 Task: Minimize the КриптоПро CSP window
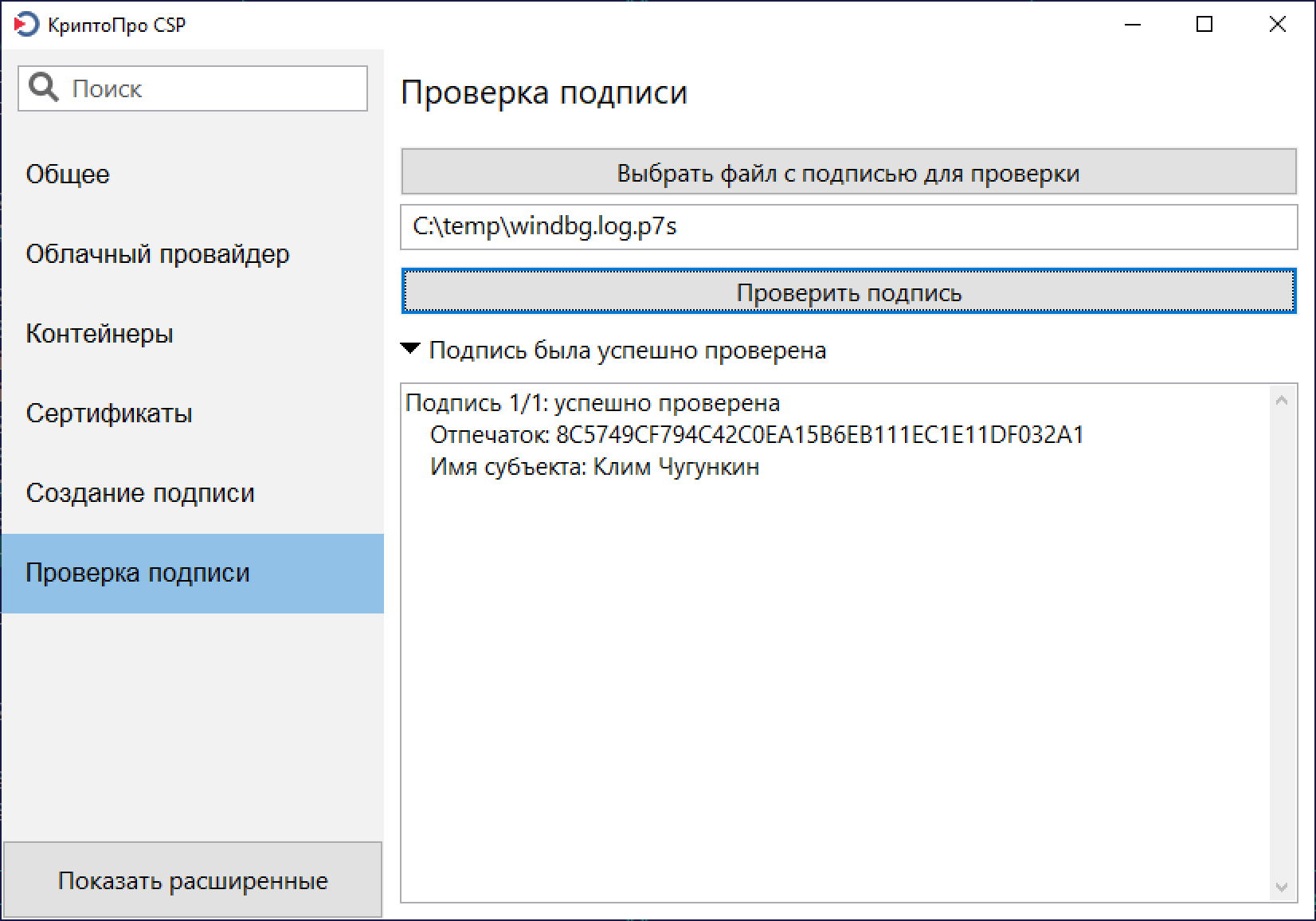click(x=1133, y=25)
